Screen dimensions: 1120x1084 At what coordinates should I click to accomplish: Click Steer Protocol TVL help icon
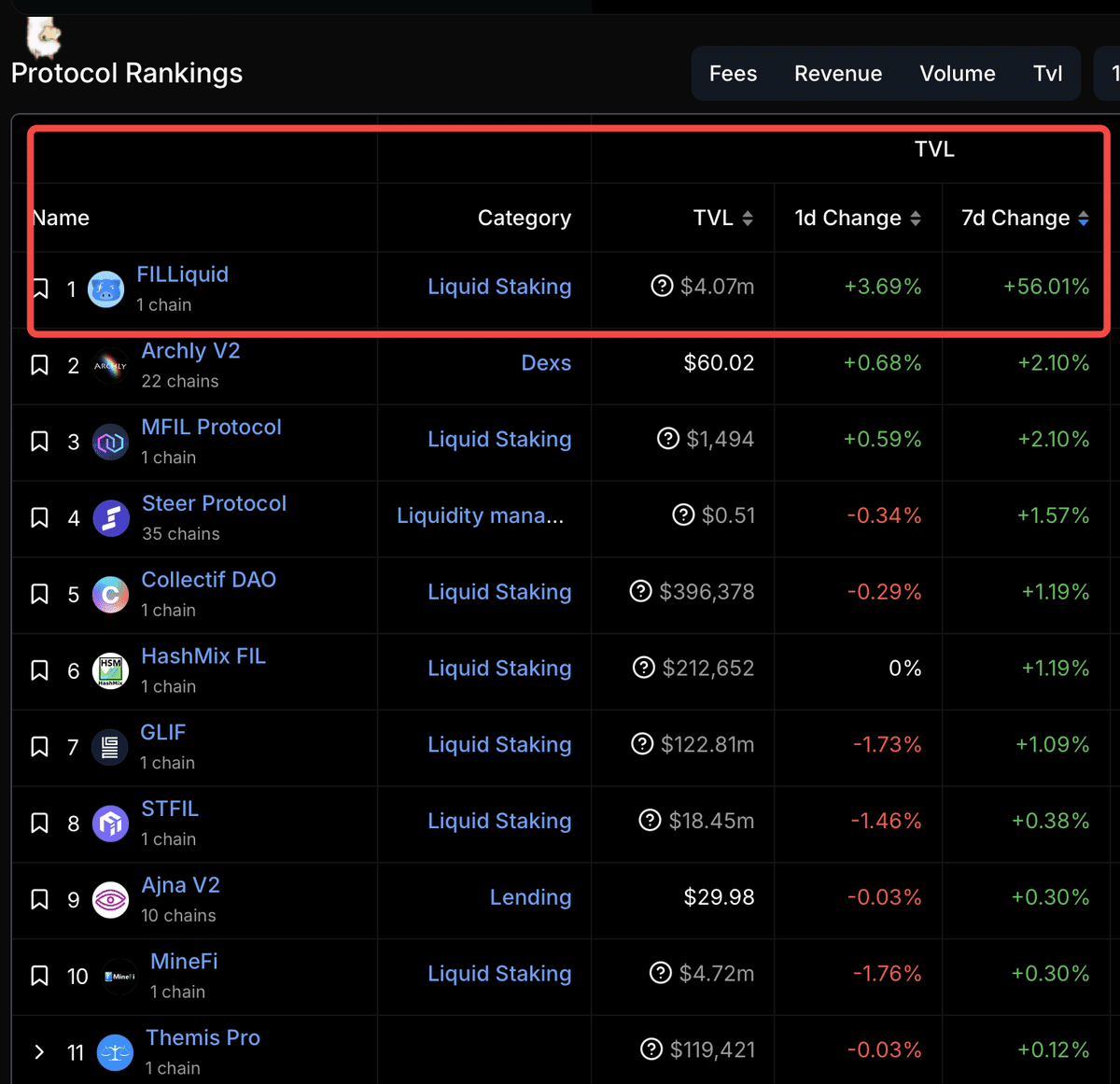(x=684, y=514)
